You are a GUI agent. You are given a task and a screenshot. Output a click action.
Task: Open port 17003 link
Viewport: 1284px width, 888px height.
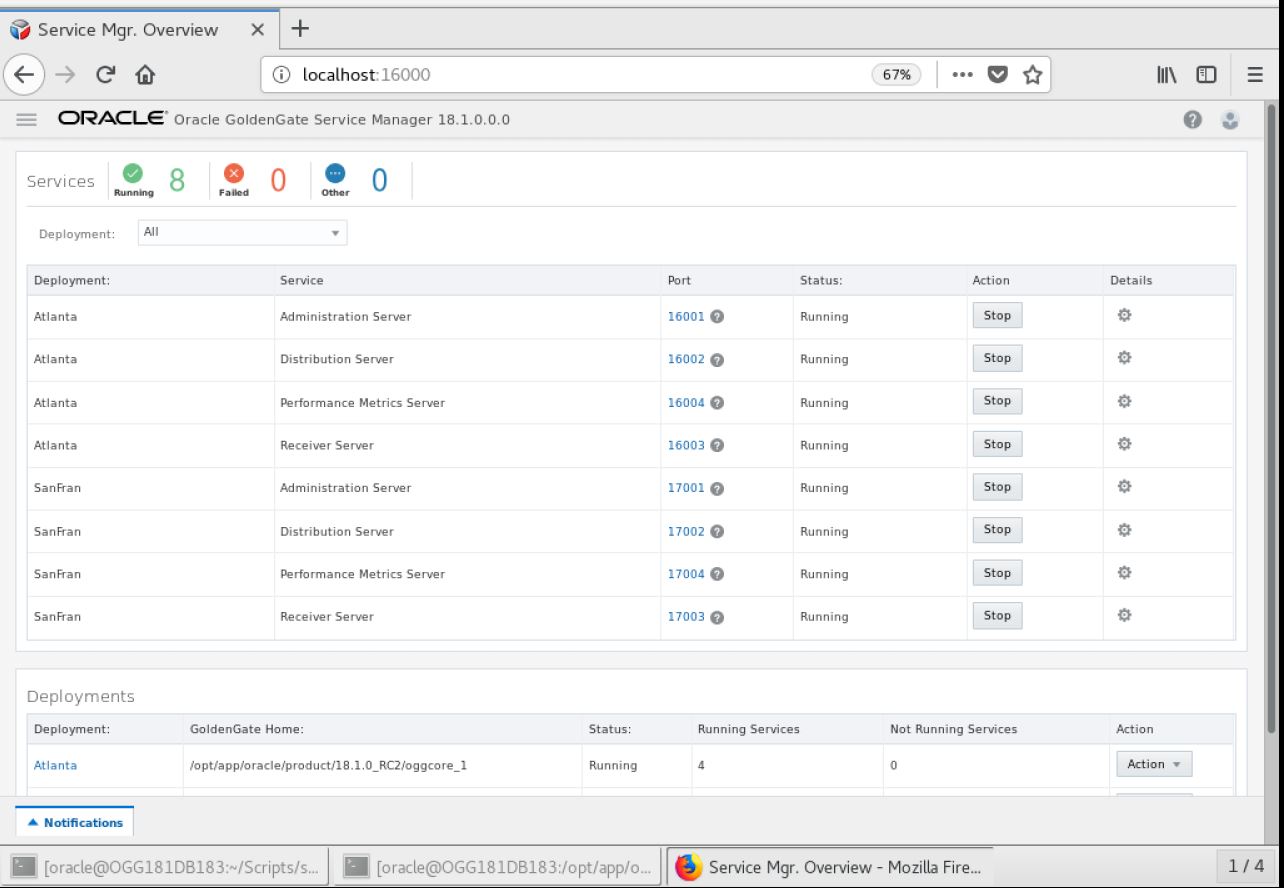click(686, 618)
